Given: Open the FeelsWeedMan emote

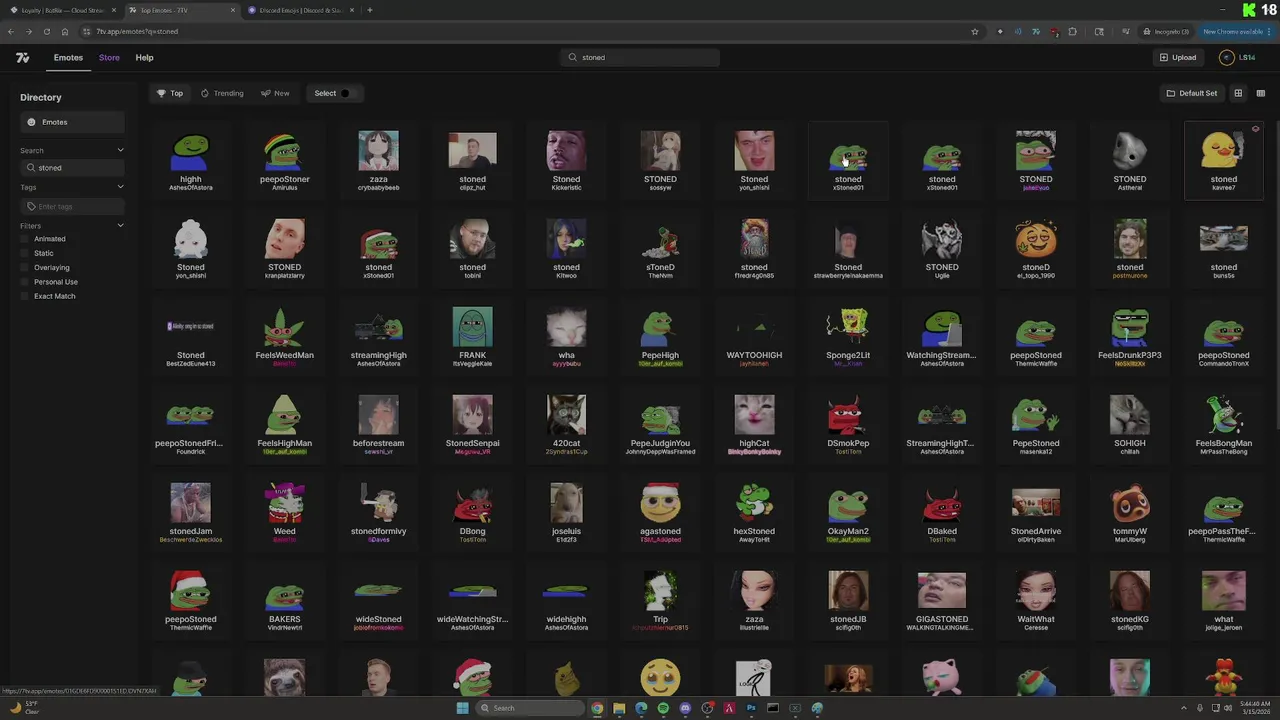Looking at the screenshot, I should (x=284, y=336).
